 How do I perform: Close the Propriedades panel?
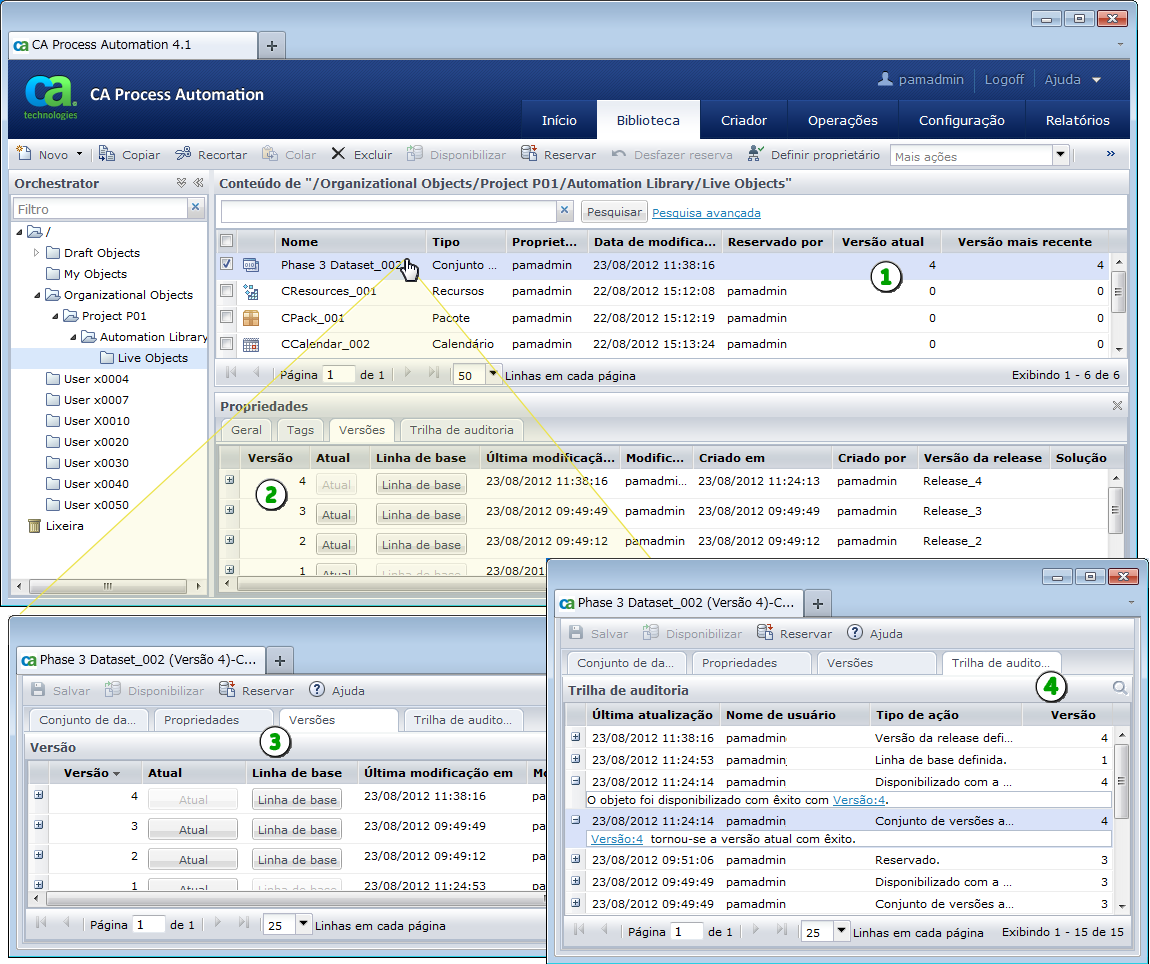tap(1117, 406)
